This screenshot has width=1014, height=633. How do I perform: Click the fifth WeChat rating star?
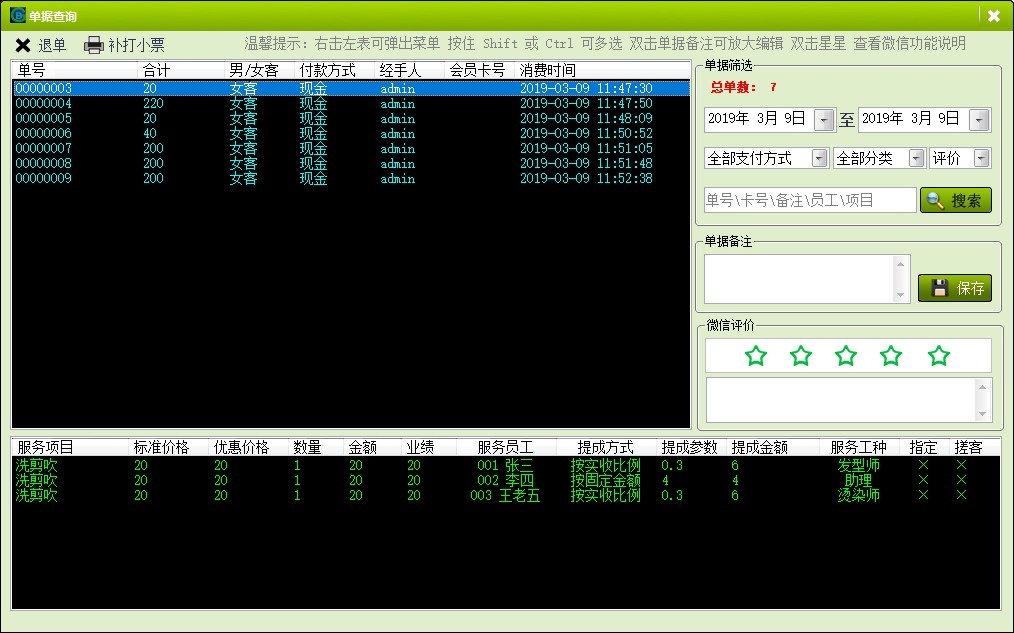tap(938, 356)
